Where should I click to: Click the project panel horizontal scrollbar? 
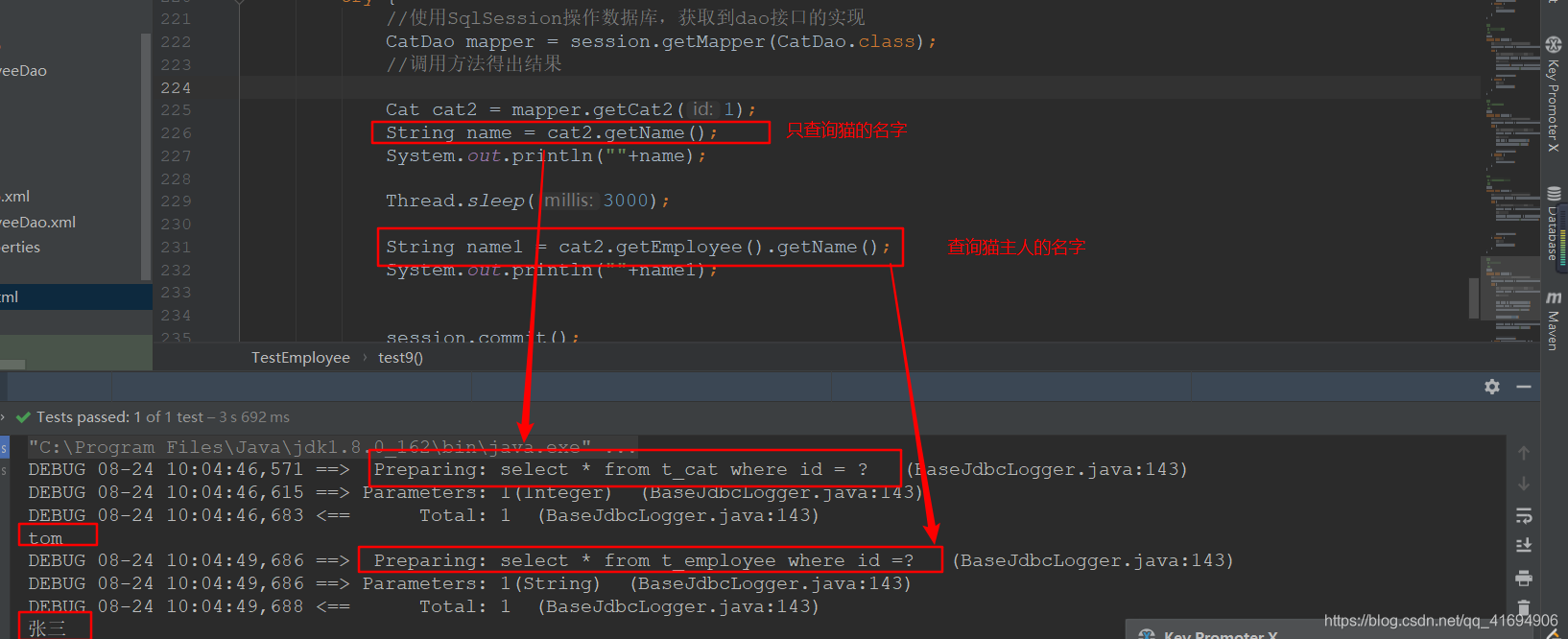(x=12, y=365)
